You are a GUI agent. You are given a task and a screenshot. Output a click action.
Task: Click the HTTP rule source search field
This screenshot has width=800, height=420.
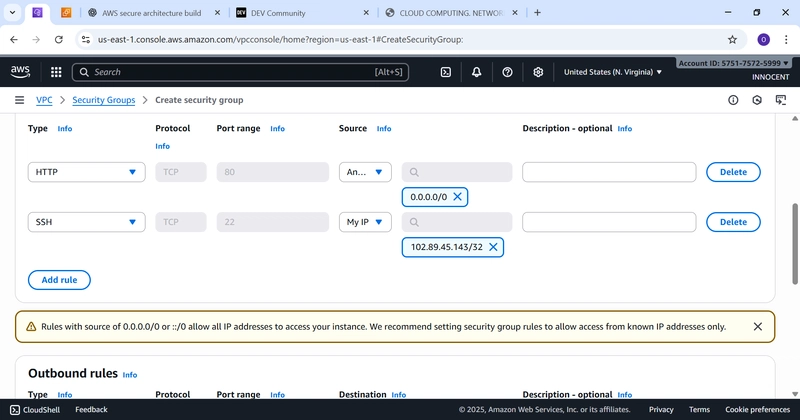pos(457,172)
